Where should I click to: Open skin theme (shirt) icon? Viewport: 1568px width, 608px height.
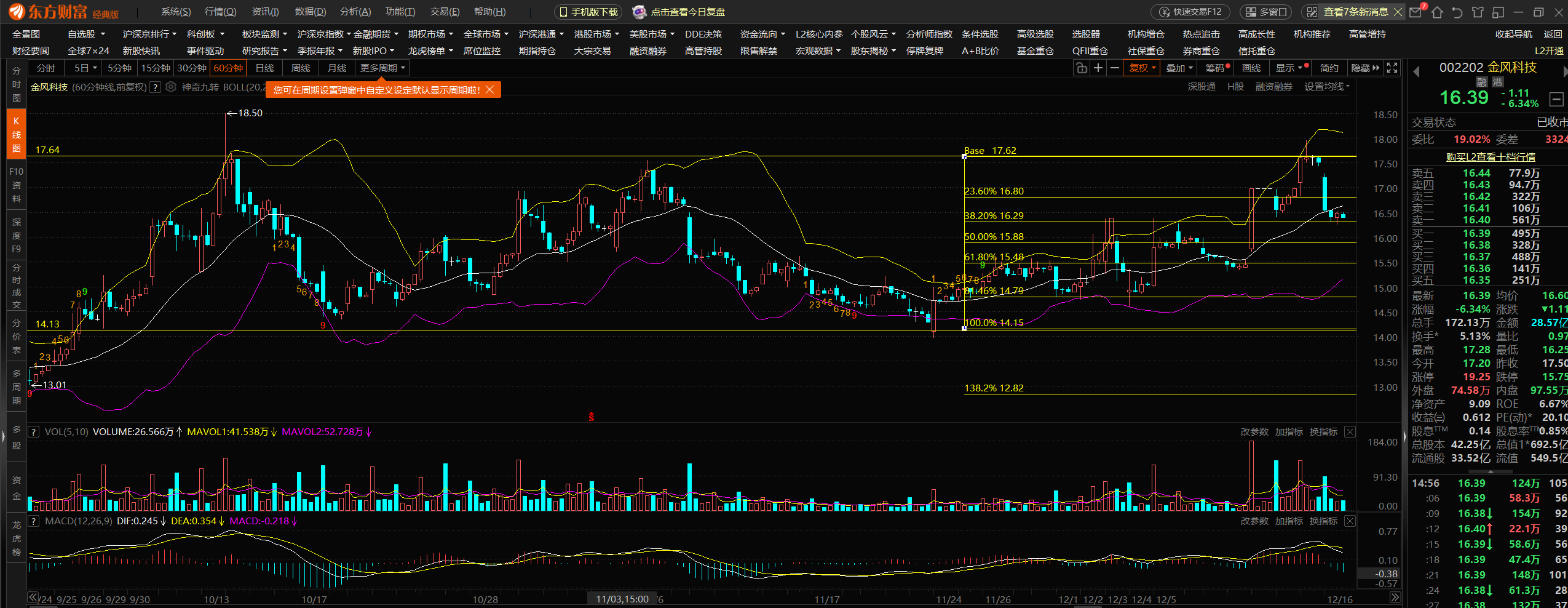tap(1478, 12)
